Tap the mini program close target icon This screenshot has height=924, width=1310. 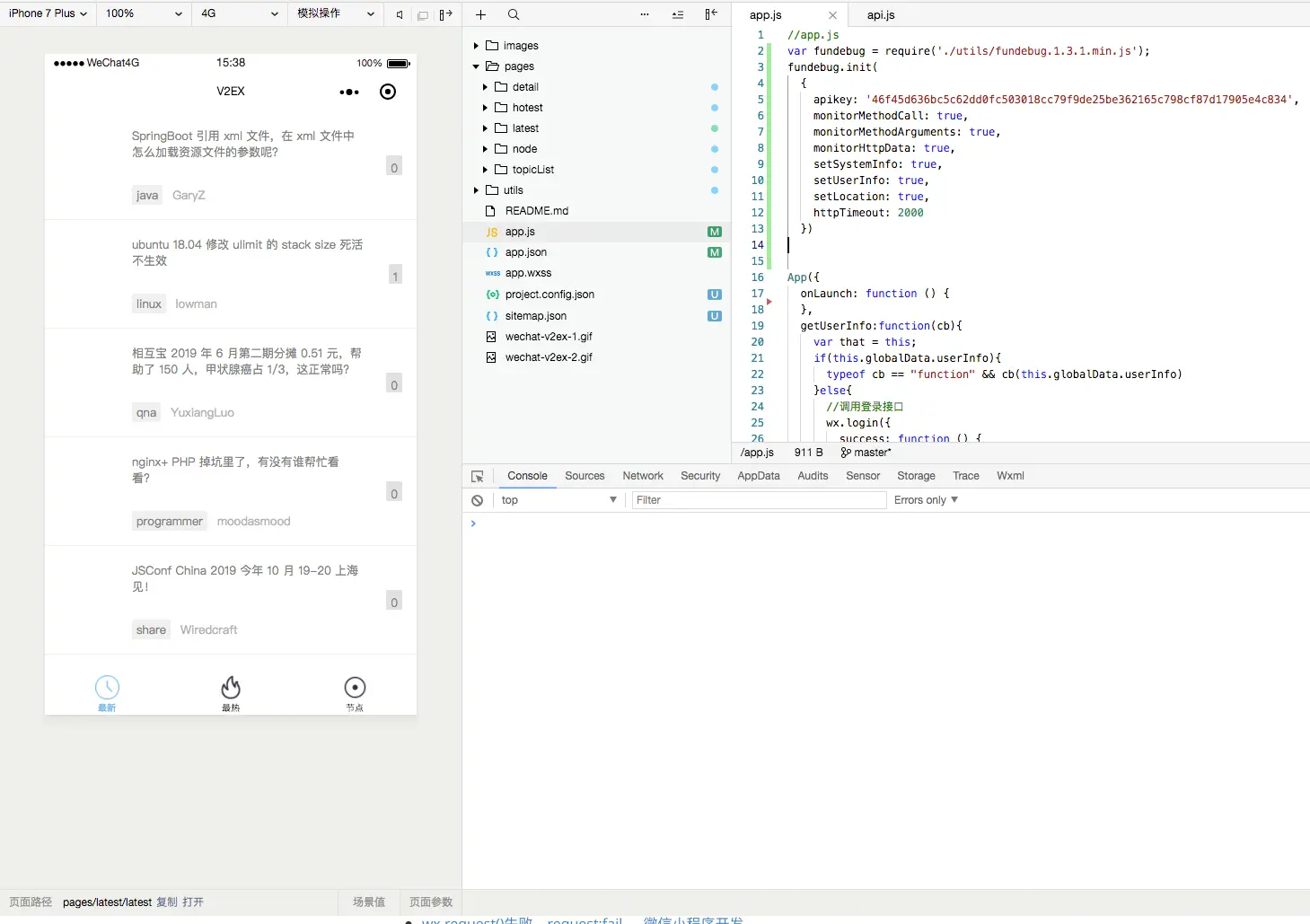pyautogui.click(x=388, y=92)
